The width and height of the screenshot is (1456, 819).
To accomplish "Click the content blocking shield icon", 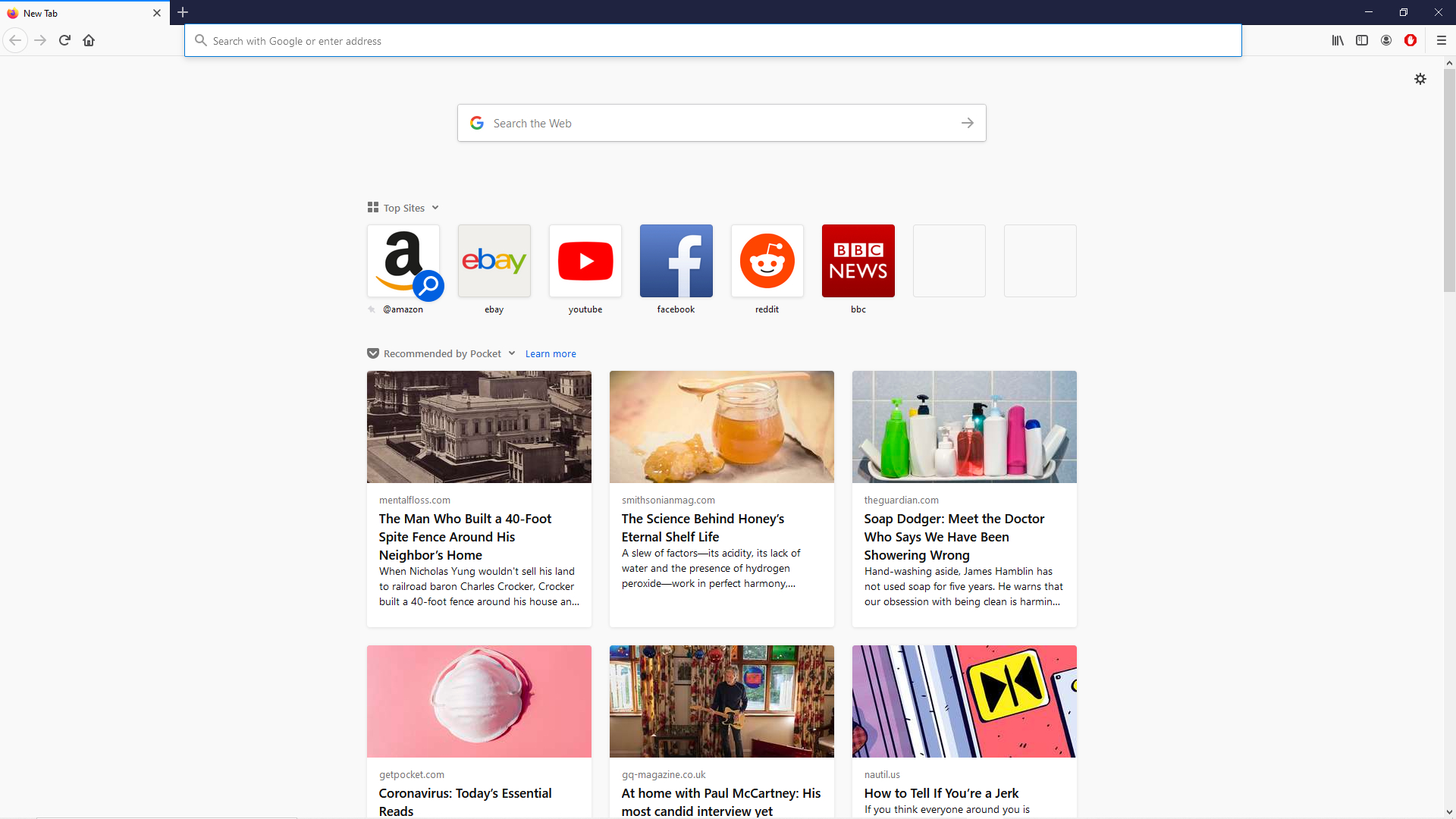I will click(x=1410, y=40).
